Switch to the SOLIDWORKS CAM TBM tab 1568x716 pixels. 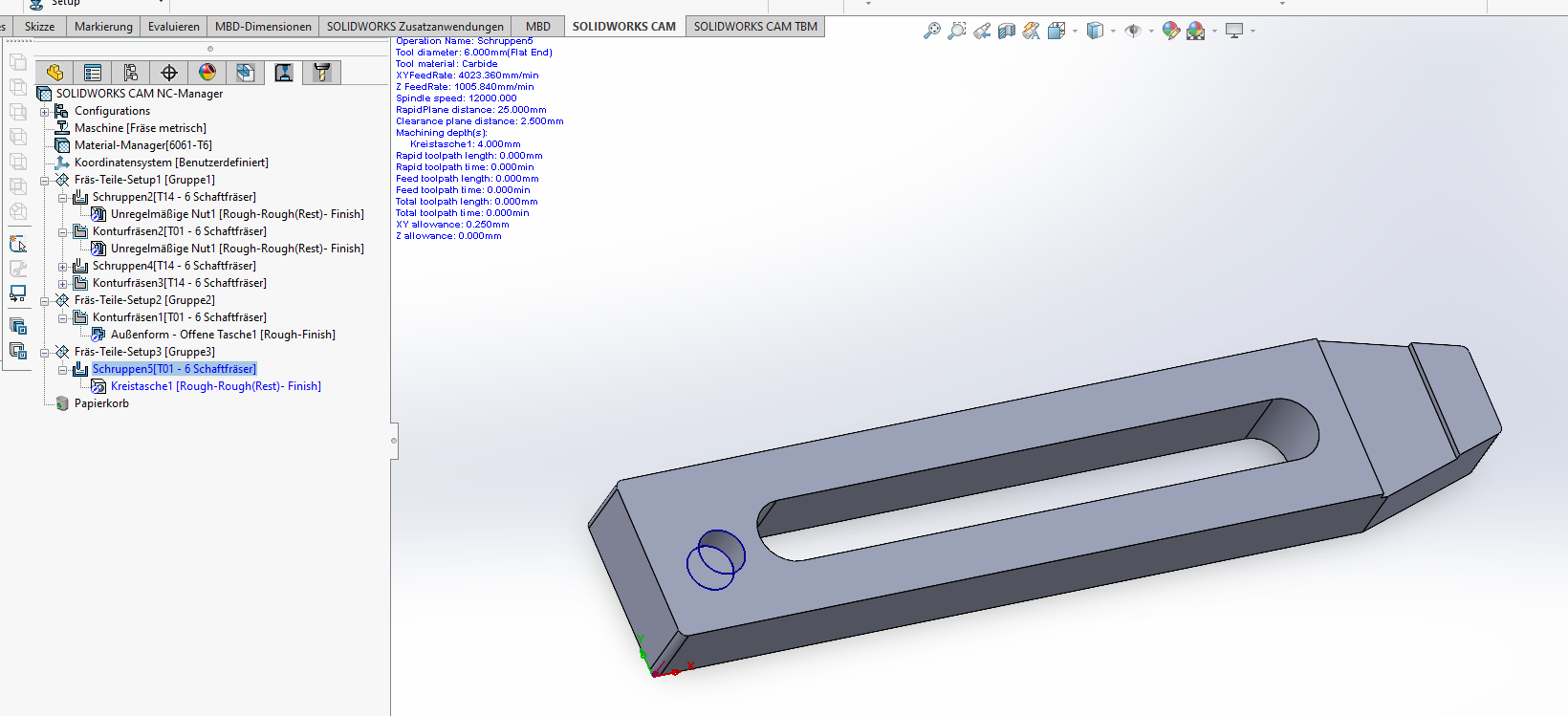coord(754,27)
